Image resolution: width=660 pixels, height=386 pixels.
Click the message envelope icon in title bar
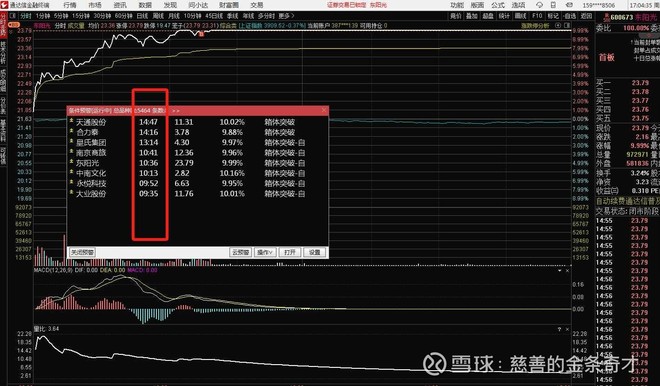pos(569,5)
